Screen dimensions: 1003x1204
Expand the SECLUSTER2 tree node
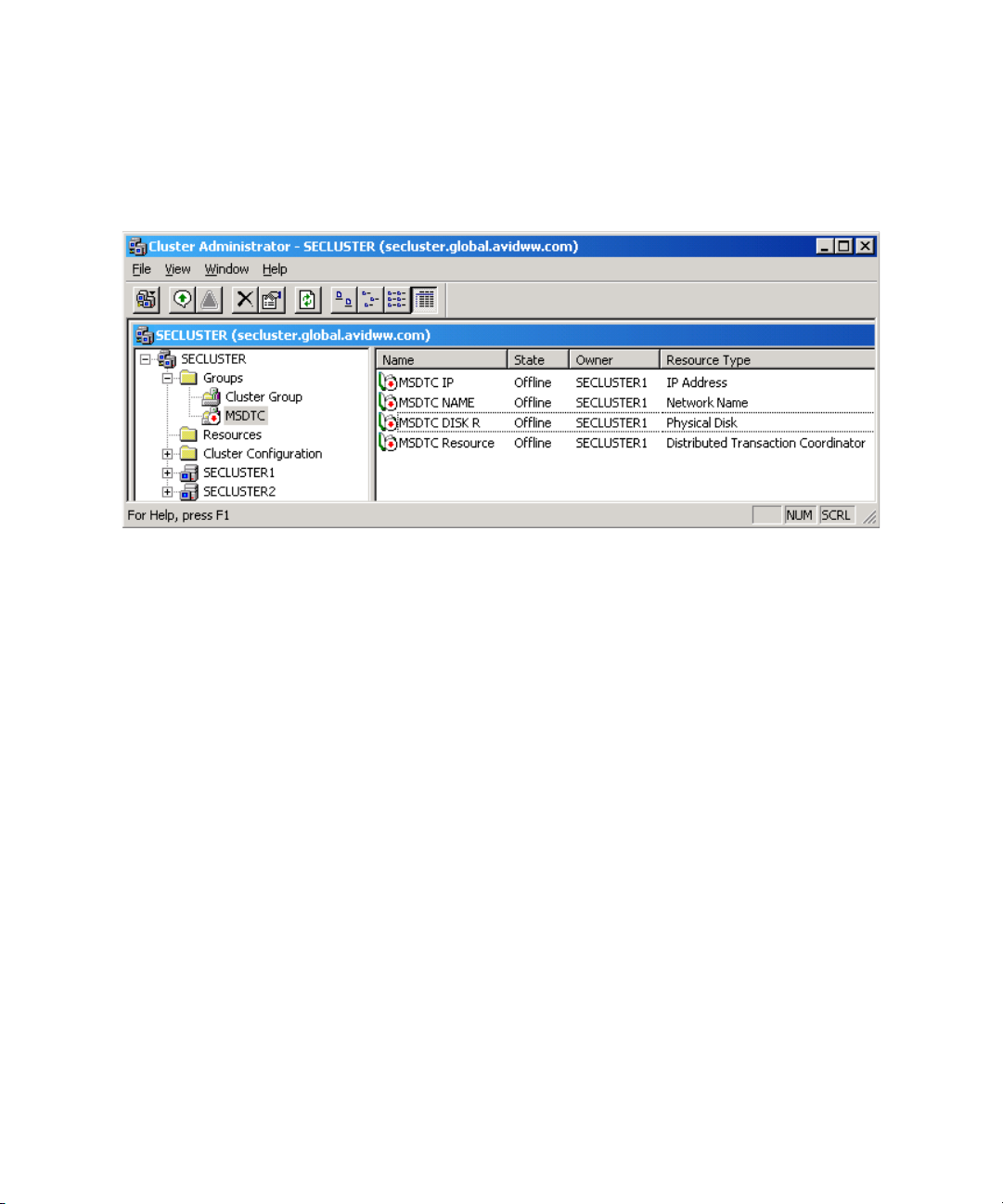coord(167,492)
